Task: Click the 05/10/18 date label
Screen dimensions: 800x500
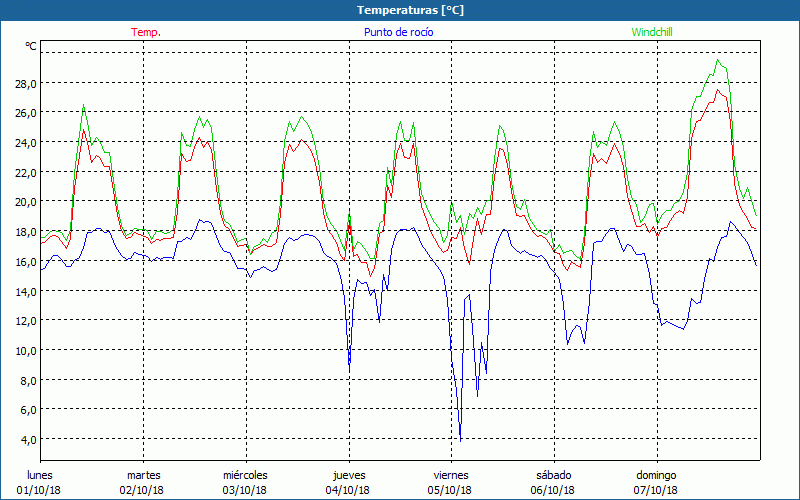Action: 450,490
